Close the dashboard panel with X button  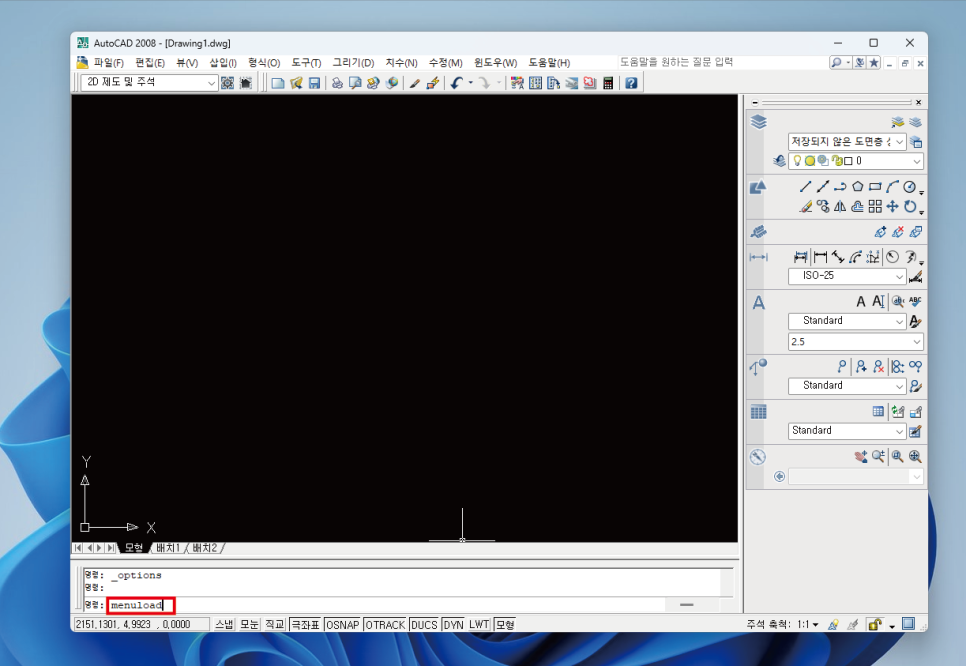tap(918, 102)
